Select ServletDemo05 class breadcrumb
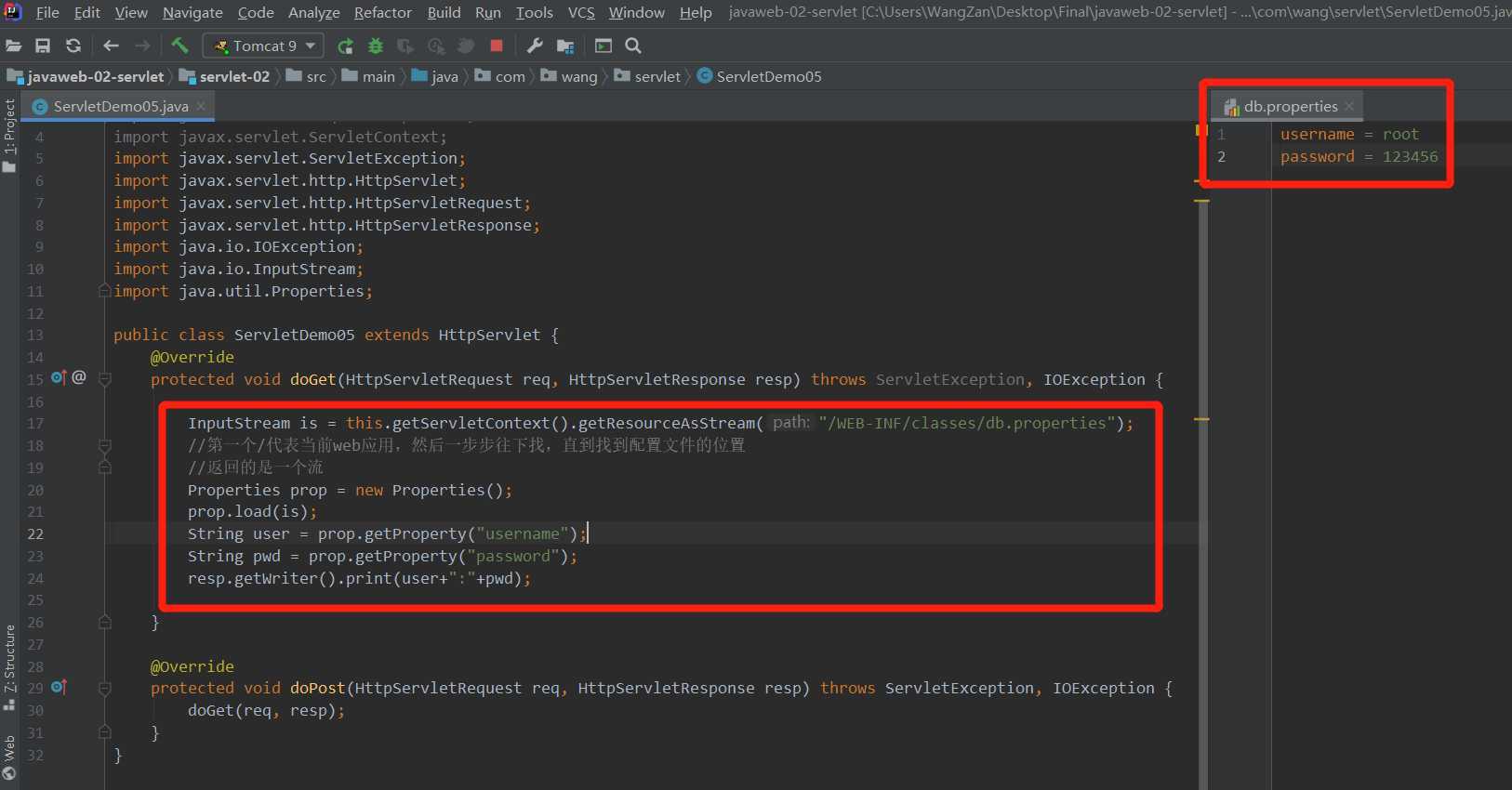This screenshot has width=1512, height=790. tap(760, 76)
